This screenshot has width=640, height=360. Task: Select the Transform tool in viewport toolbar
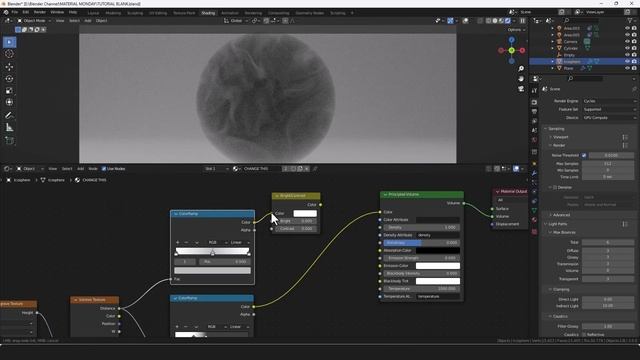point(9,102)
